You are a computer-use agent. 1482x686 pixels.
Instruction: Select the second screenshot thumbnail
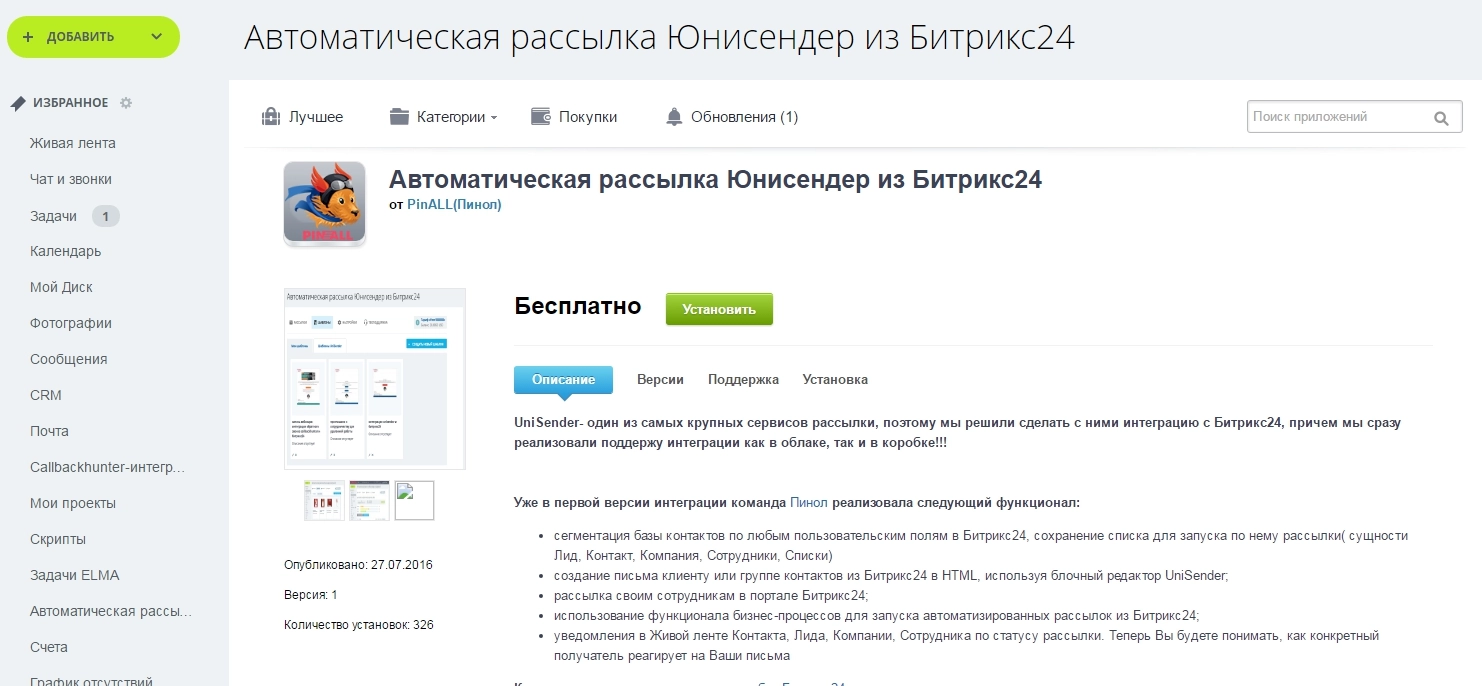tap(369, 501)
